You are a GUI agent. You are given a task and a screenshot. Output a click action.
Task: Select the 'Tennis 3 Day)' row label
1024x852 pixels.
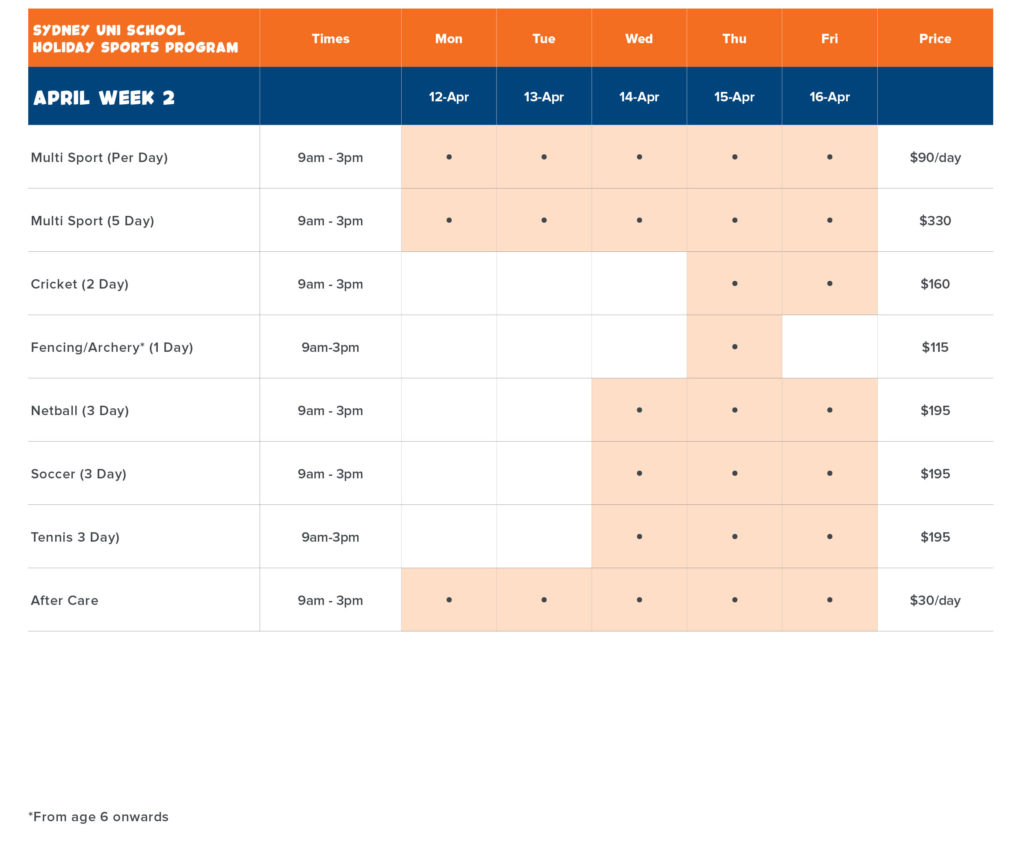pyautogui.click(x=75, y=537)
